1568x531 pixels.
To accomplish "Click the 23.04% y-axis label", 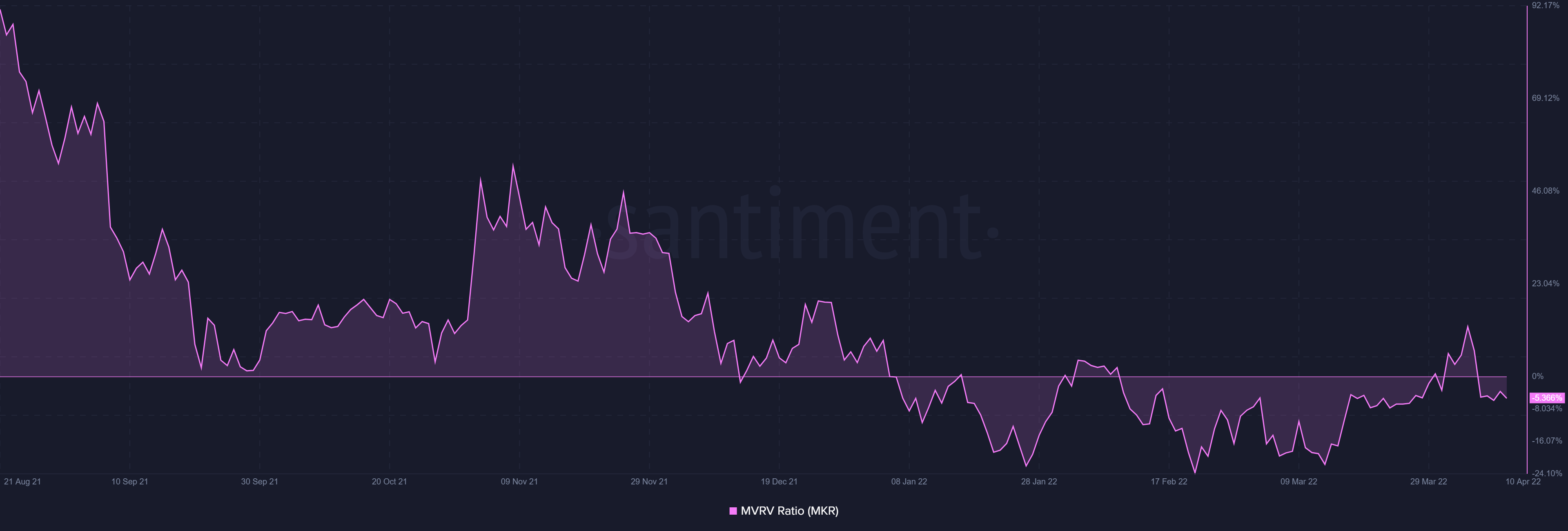I will point(1546,283).
